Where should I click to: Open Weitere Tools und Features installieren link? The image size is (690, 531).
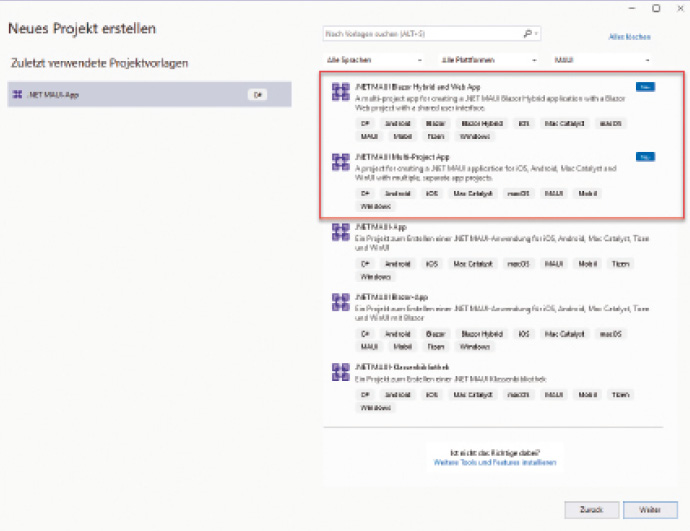tap(495, 462)
